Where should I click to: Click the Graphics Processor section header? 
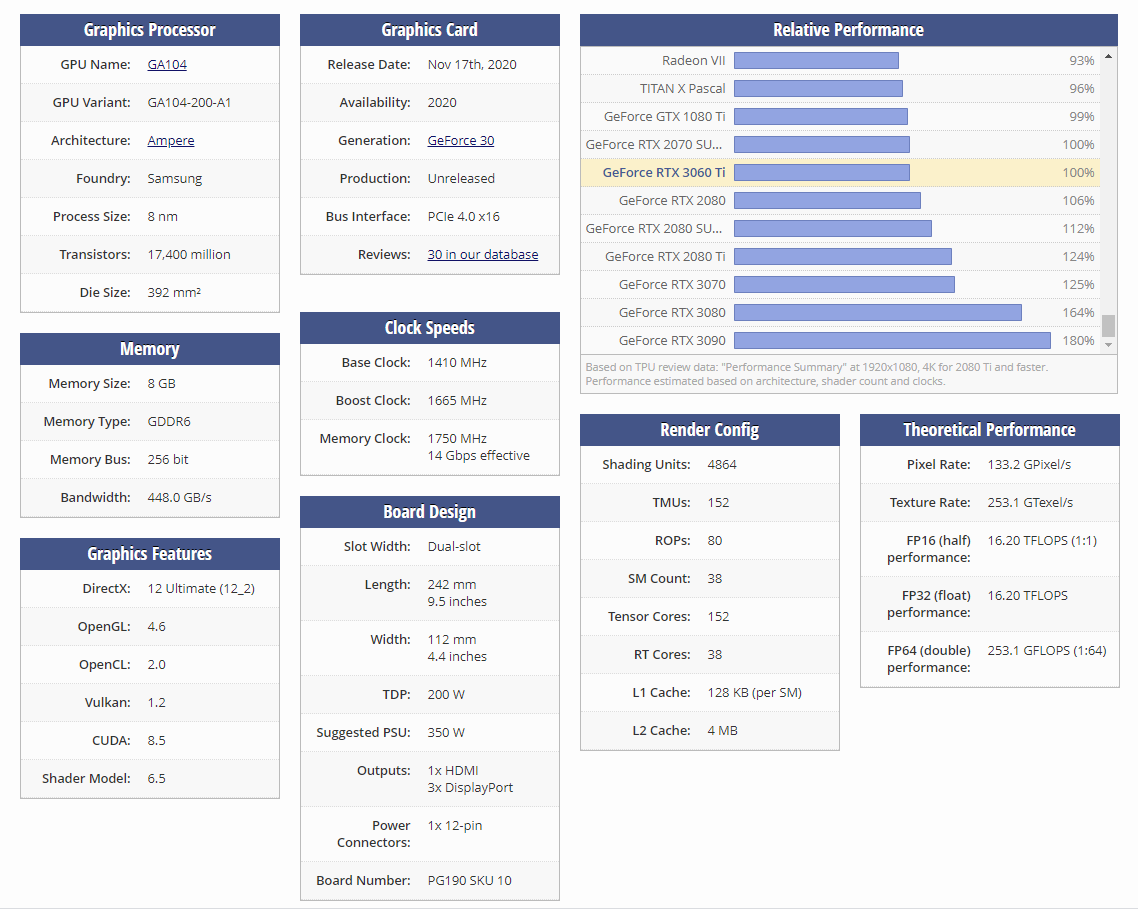tap(150, 30)
